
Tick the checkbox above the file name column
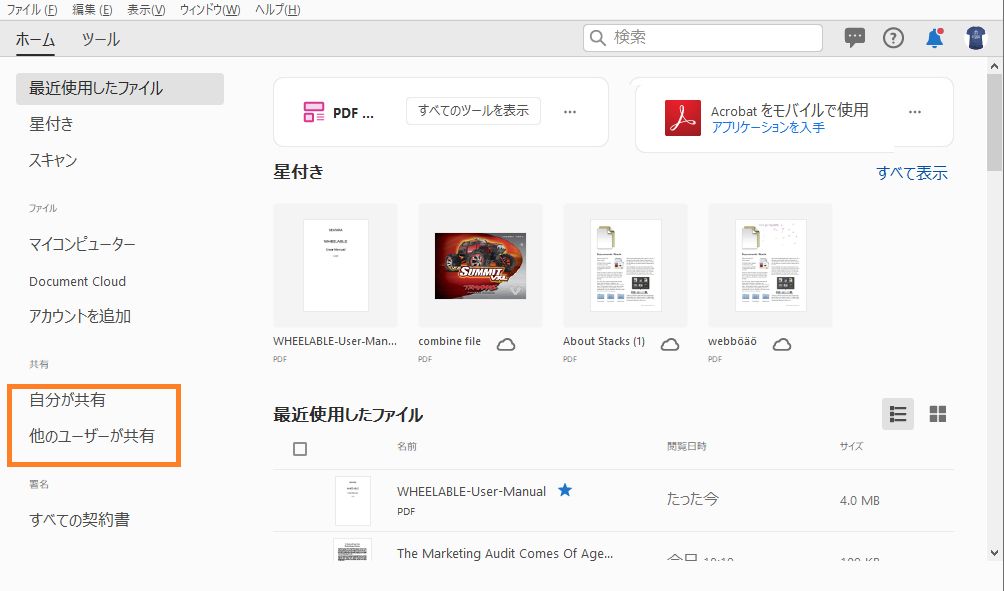coord(298,449)
